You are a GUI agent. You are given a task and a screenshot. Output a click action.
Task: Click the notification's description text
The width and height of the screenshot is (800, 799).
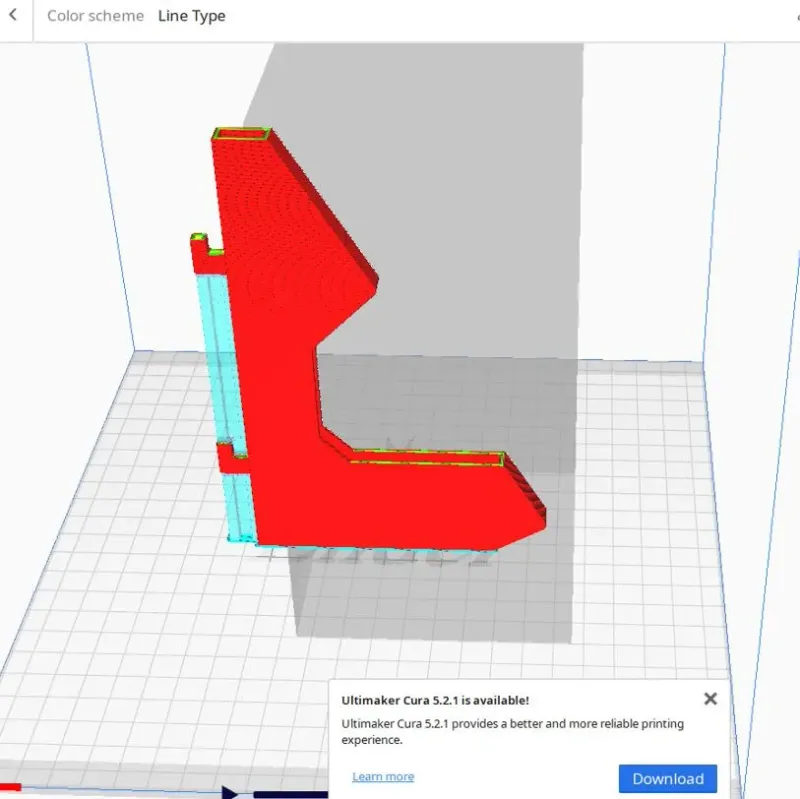click(512, 732)
